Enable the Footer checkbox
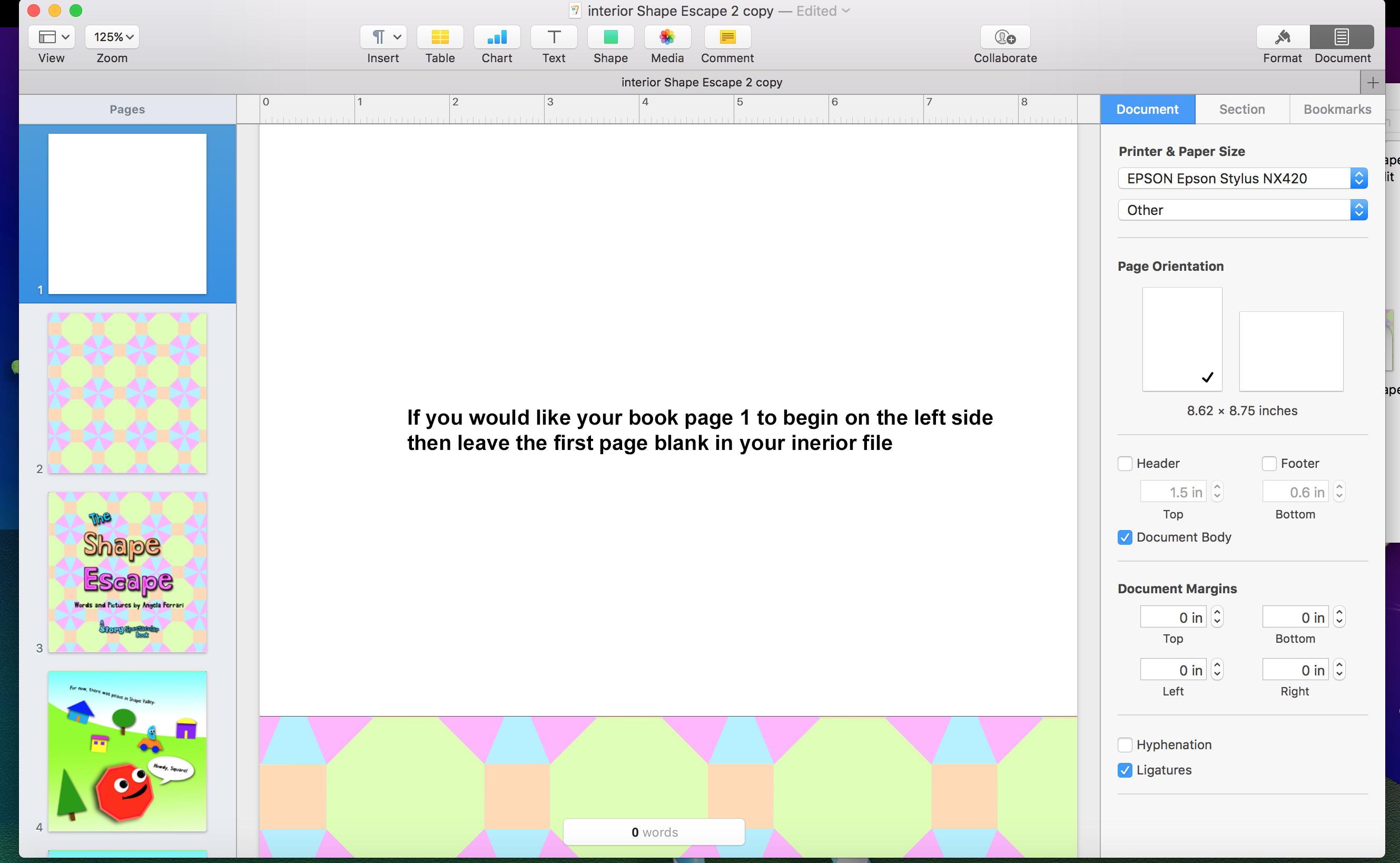 (x=1270, y=464)
